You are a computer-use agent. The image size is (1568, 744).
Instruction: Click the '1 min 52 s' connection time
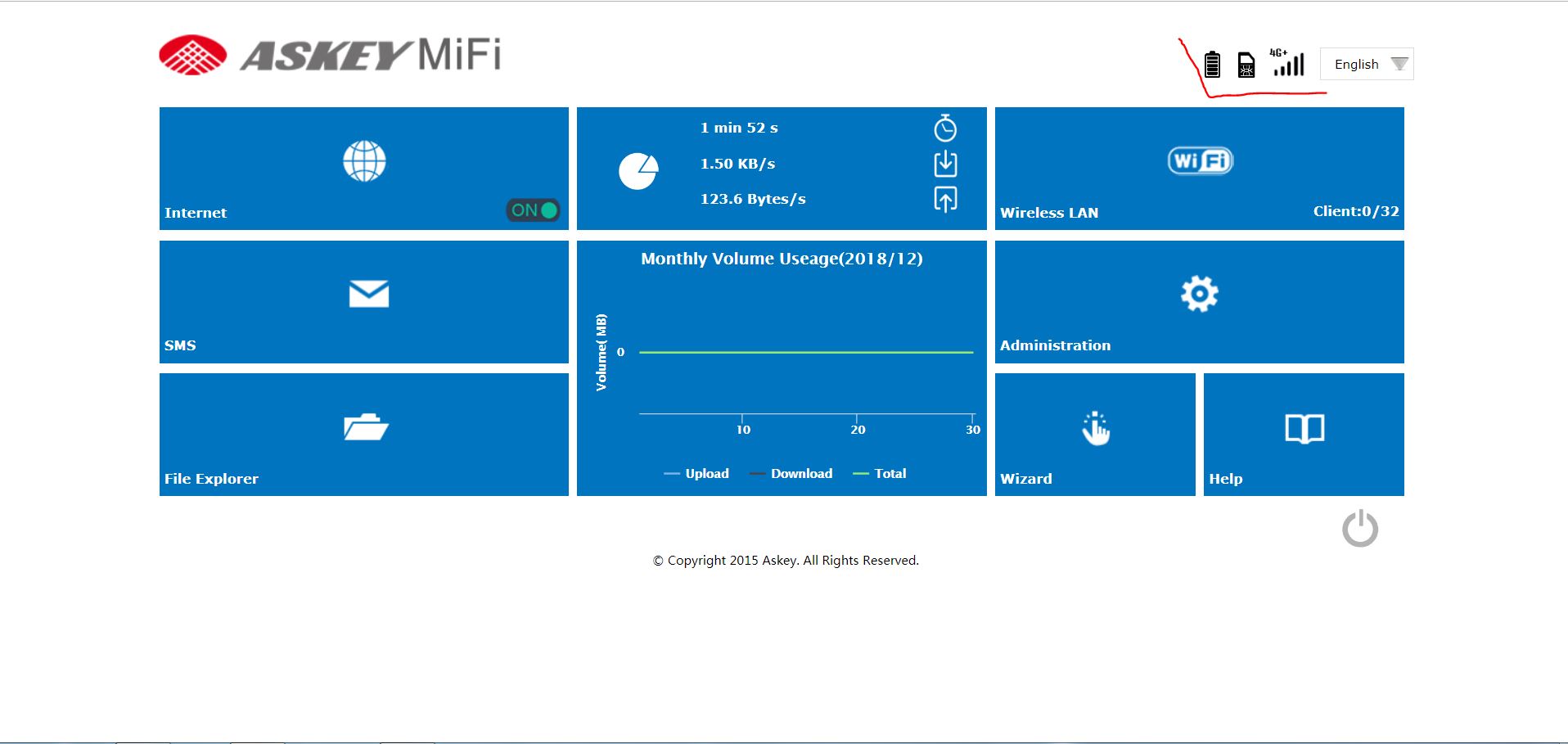739,128
